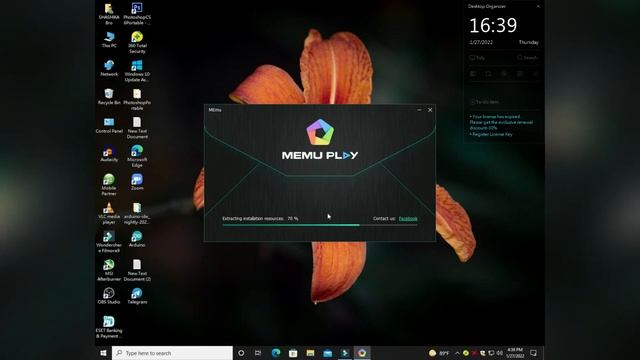This screenshot has height=360, width=640.
Task: Switch to Filmora taskbar app
Action: 345,353
